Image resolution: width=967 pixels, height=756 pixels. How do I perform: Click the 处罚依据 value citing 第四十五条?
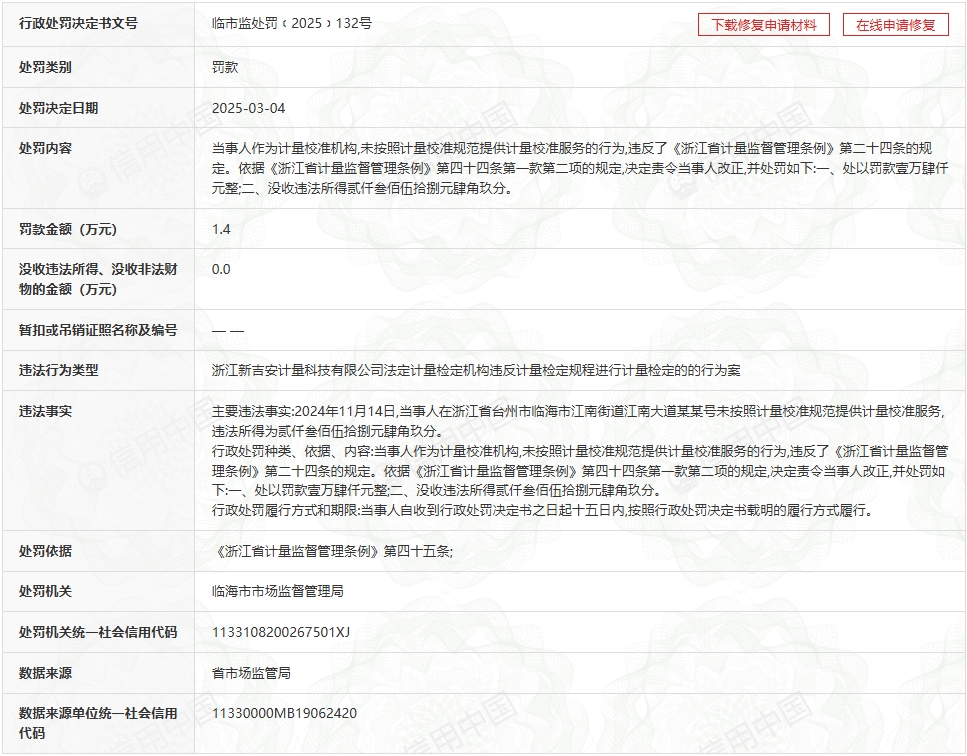(333, 551)
